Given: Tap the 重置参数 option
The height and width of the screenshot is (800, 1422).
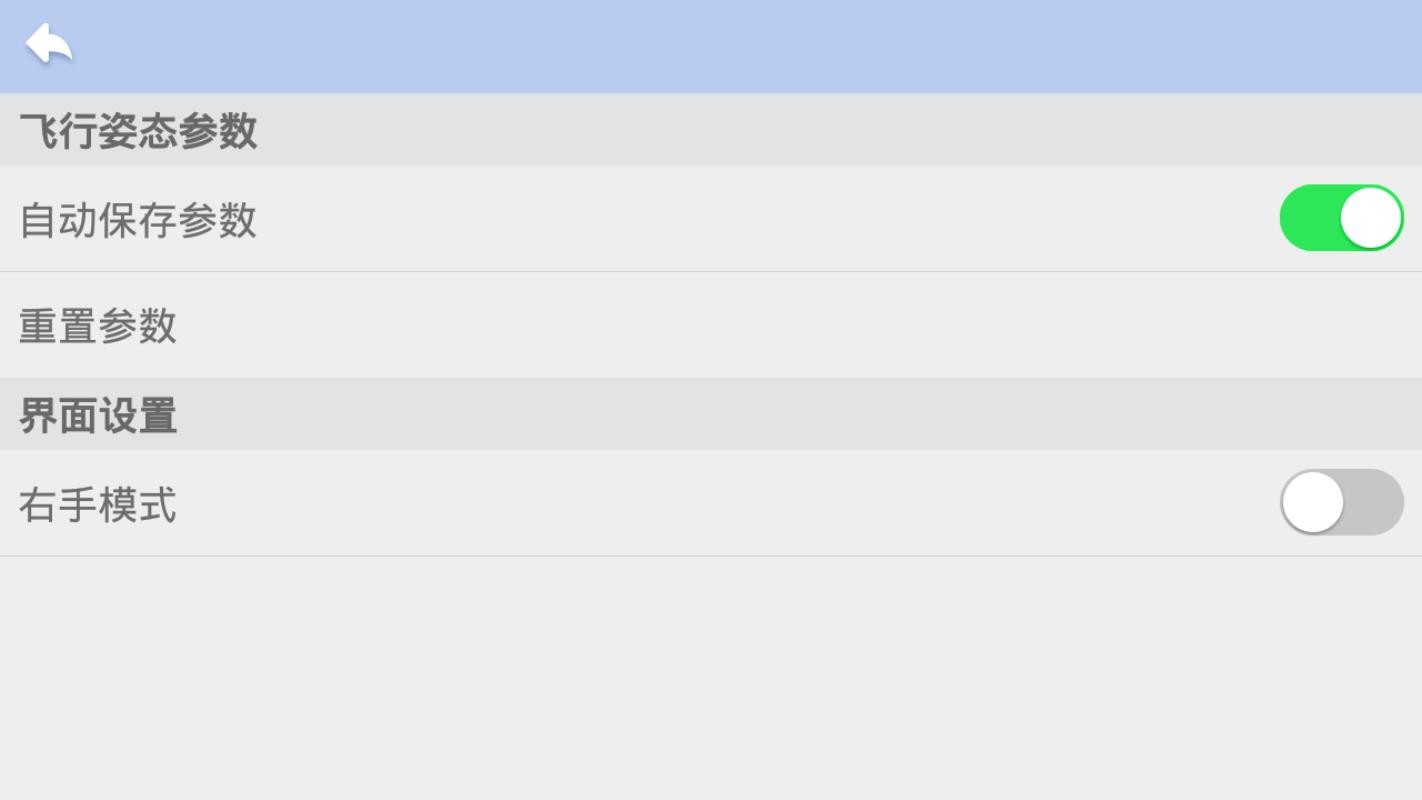Looking at the screenshot, I should point(98,326).
